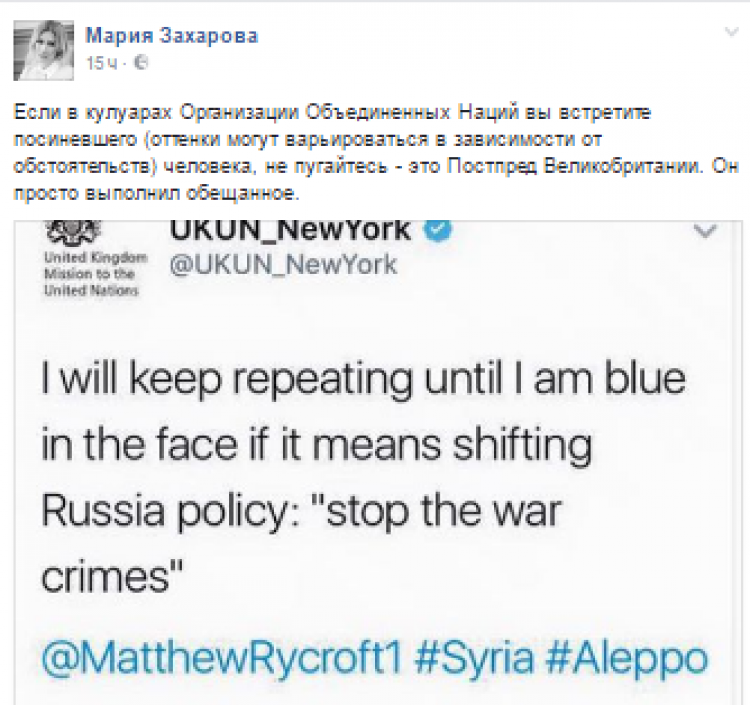The image size is (750, 705).
Task: Open Мария Захарова's profile picture
Action: [44, 50]
